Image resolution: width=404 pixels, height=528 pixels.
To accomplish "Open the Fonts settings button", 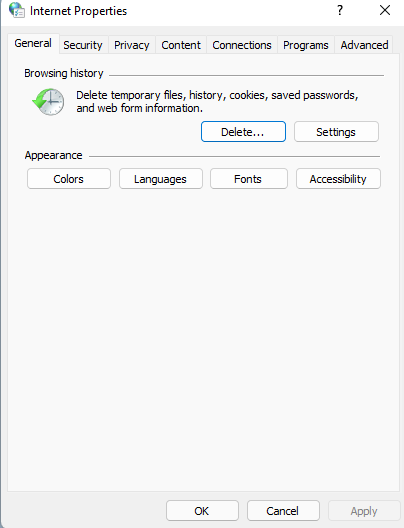I will 248,179.
